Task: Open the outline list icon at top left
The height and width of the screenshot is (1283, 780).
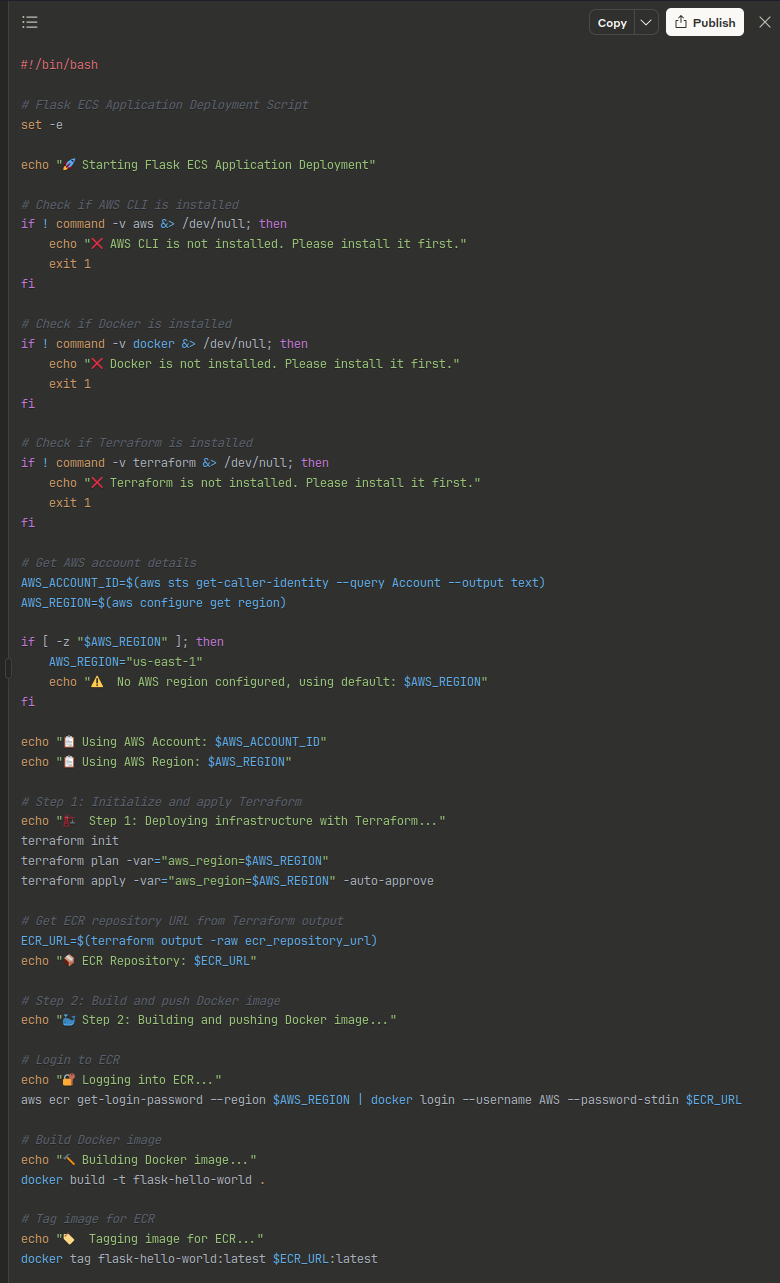Action: tap(30, 22)
